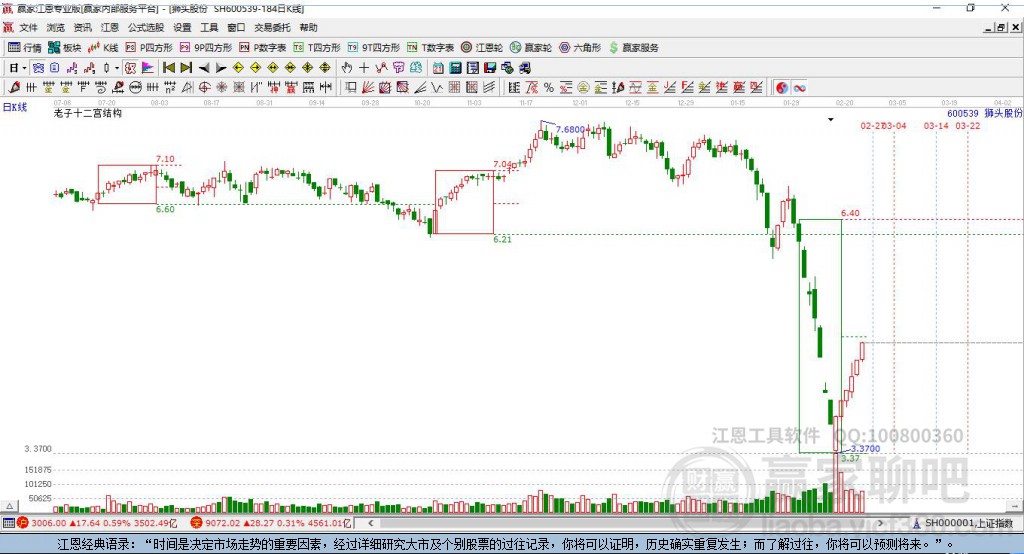Select the crosshair cursor tool
The image size is (1024, 554).
364,68
